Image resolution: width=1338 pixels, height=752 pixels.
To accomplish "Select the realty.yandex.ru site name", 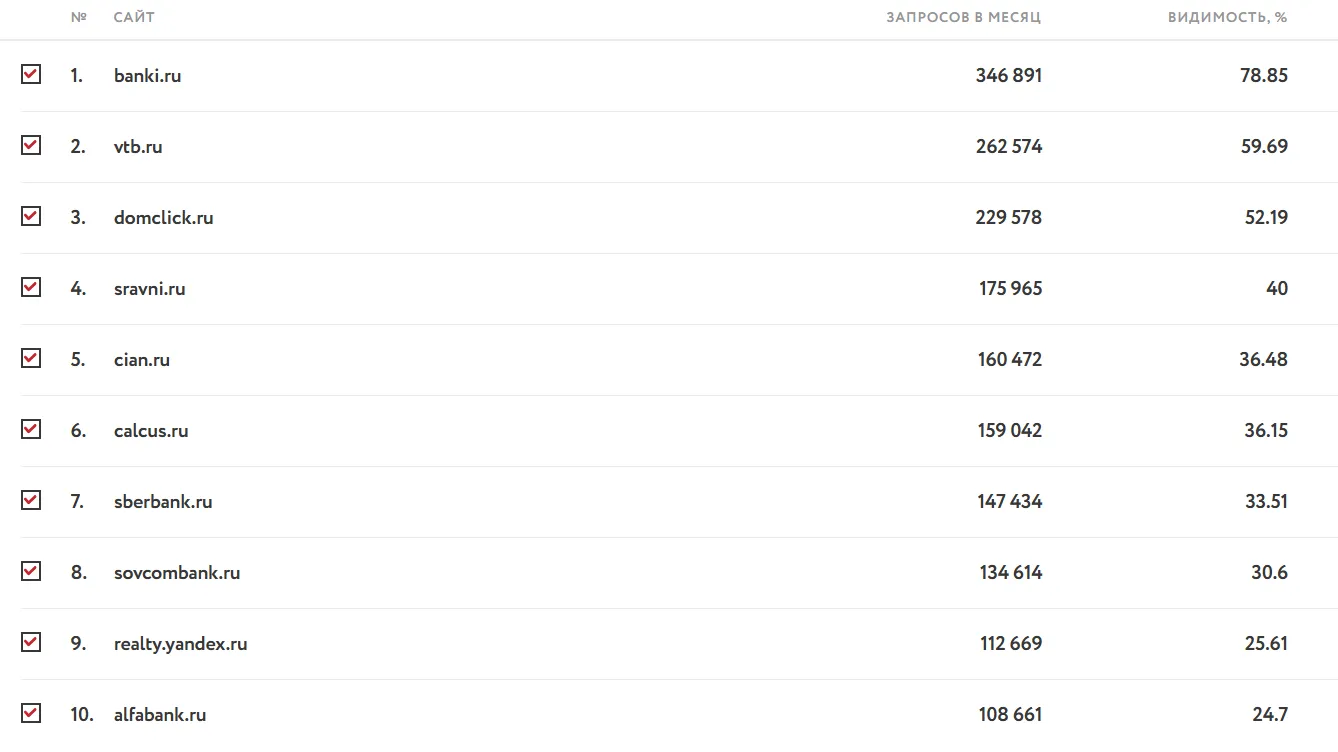I will (181, 644).
